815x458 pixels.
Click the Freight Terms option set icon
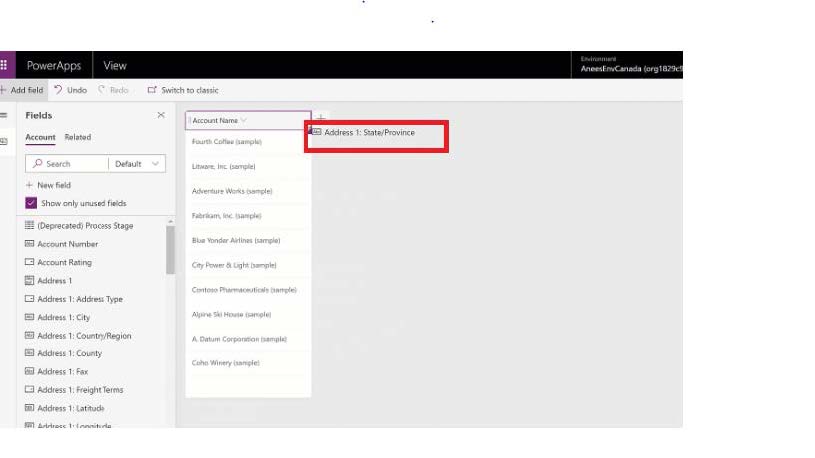pyautogui.click(x=30, y=389)
